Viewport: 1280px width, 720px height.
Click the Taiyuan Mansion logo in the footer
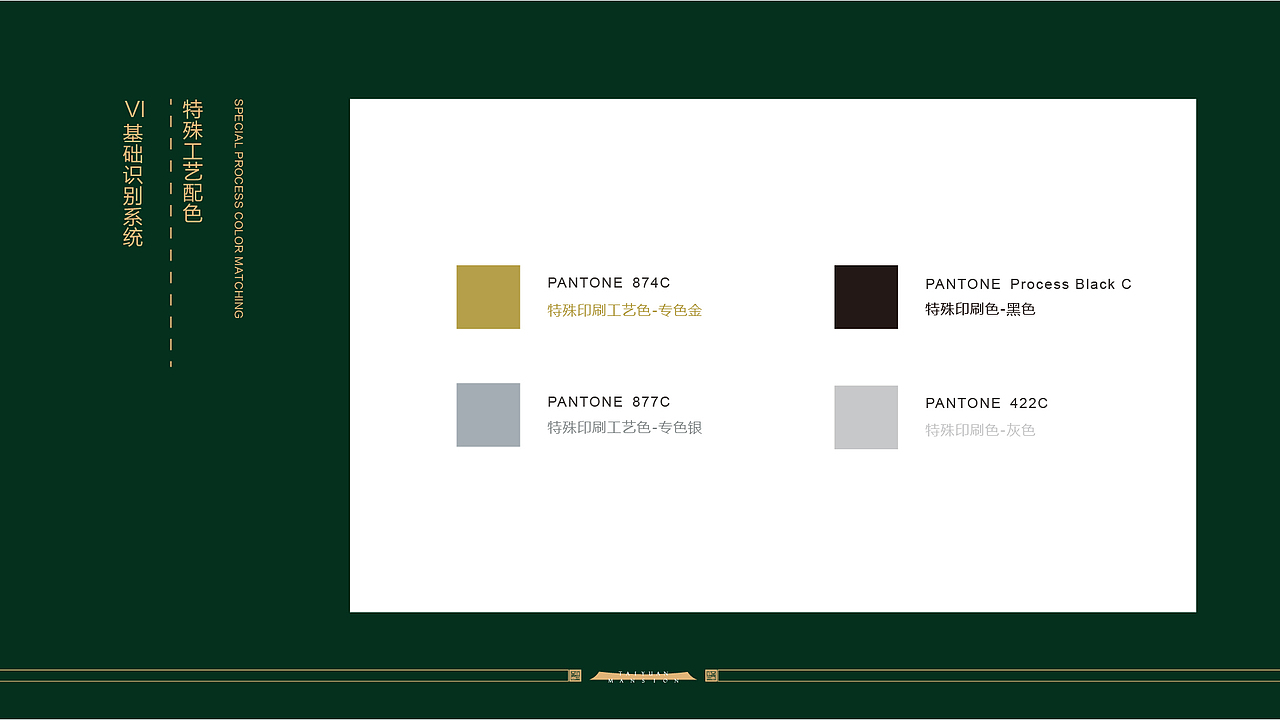pyautogui.click(x=642, y=676)
